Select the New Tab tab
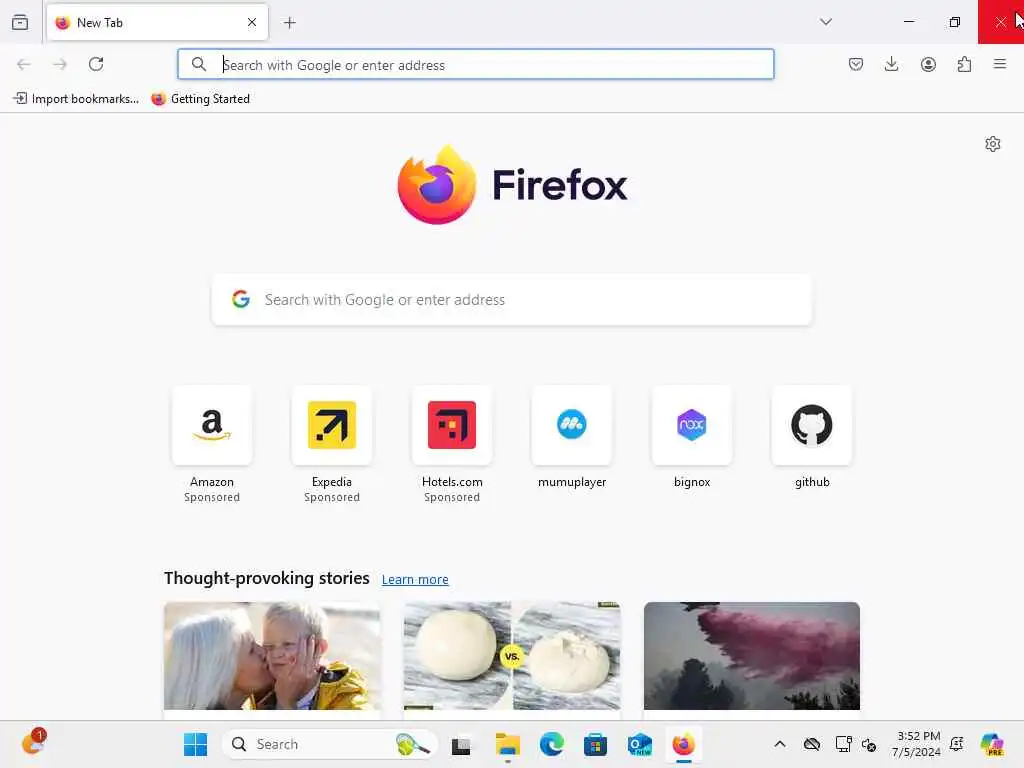This screenshot has height=768, width=1024. point(157,22)
